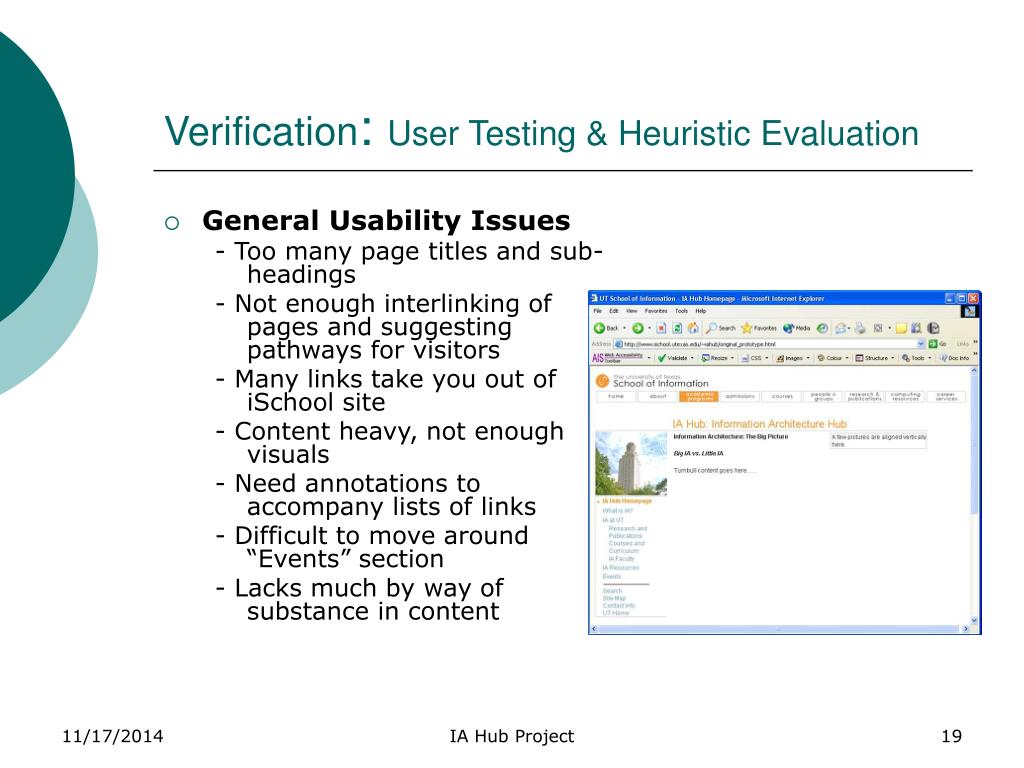
Task: Click the CSS toolbar button
Action: tap(751, 358)
